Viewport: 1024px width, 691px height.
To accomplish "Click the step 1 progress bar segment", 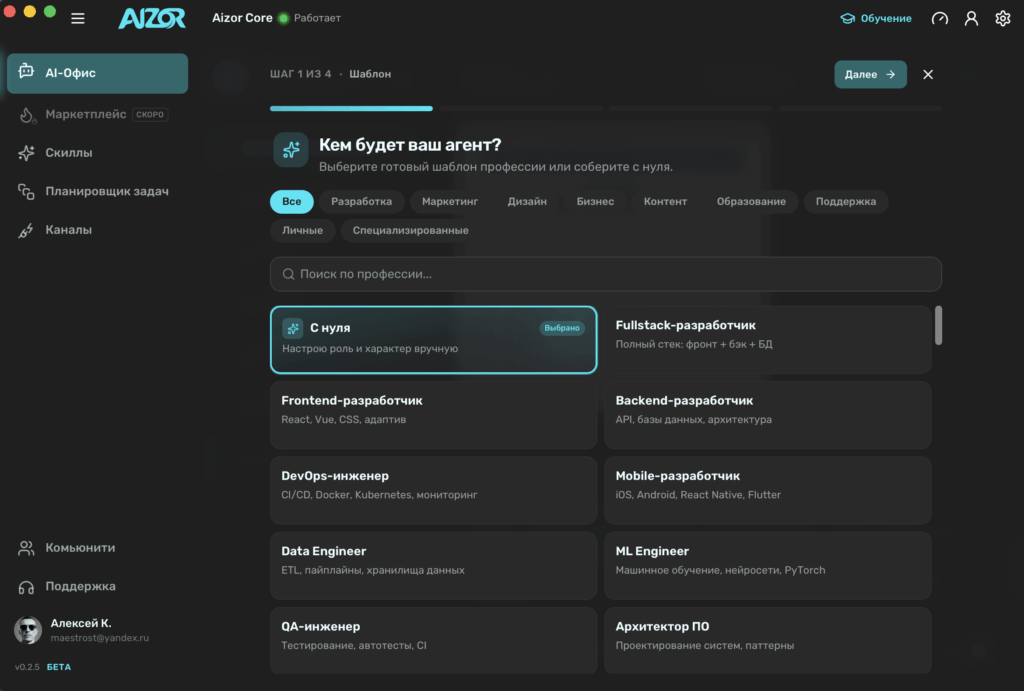I will click(351, 108).
